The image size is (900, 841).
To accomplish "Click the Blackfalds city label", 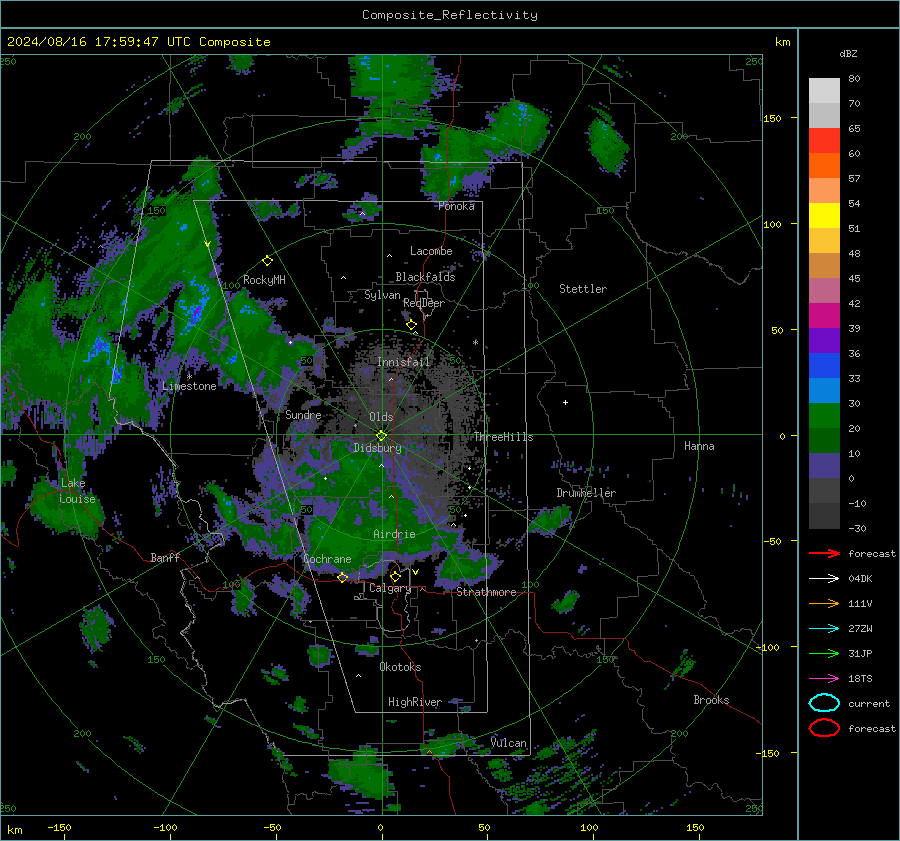I will (425, 277).
